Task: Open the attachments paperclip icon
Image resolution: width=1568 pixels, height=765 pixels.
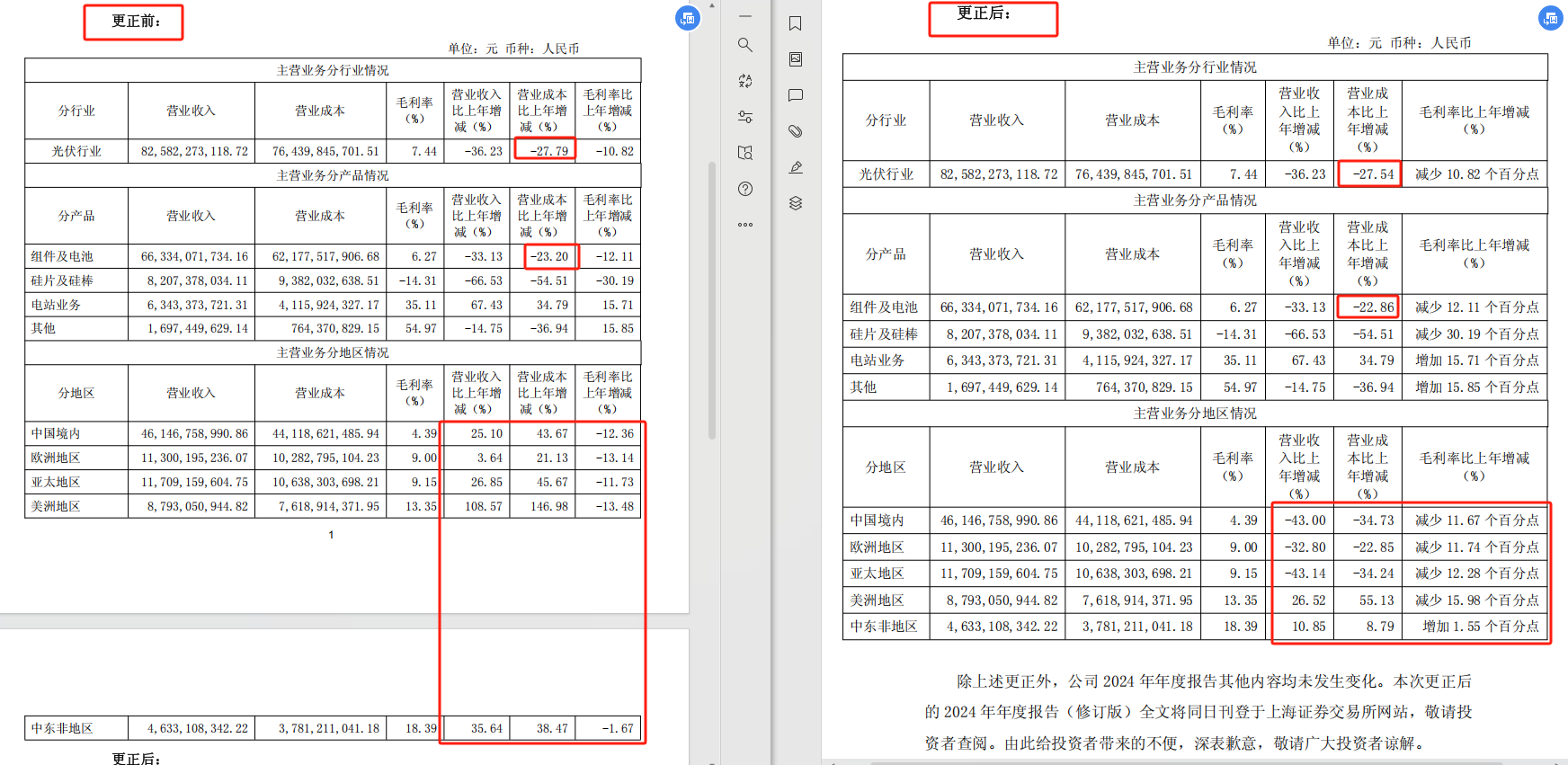Action: click(795, 131)
